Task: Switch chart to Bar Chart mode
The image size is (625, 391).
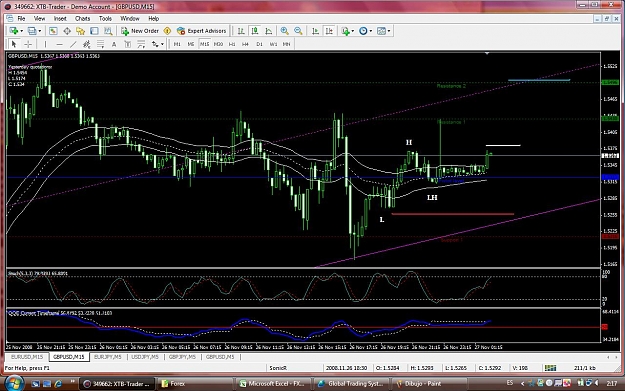Action: pyautogui.click(x=241, y=31)
